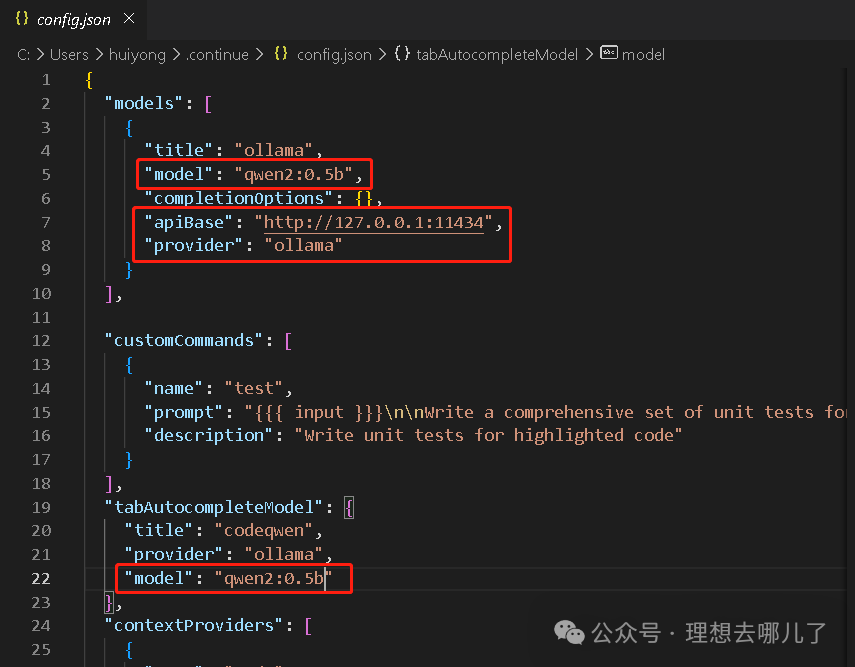The width and height of the screenshot is (855, 667).
Task: Click line number 12 in the gutter
Action: tap(40, 341)
